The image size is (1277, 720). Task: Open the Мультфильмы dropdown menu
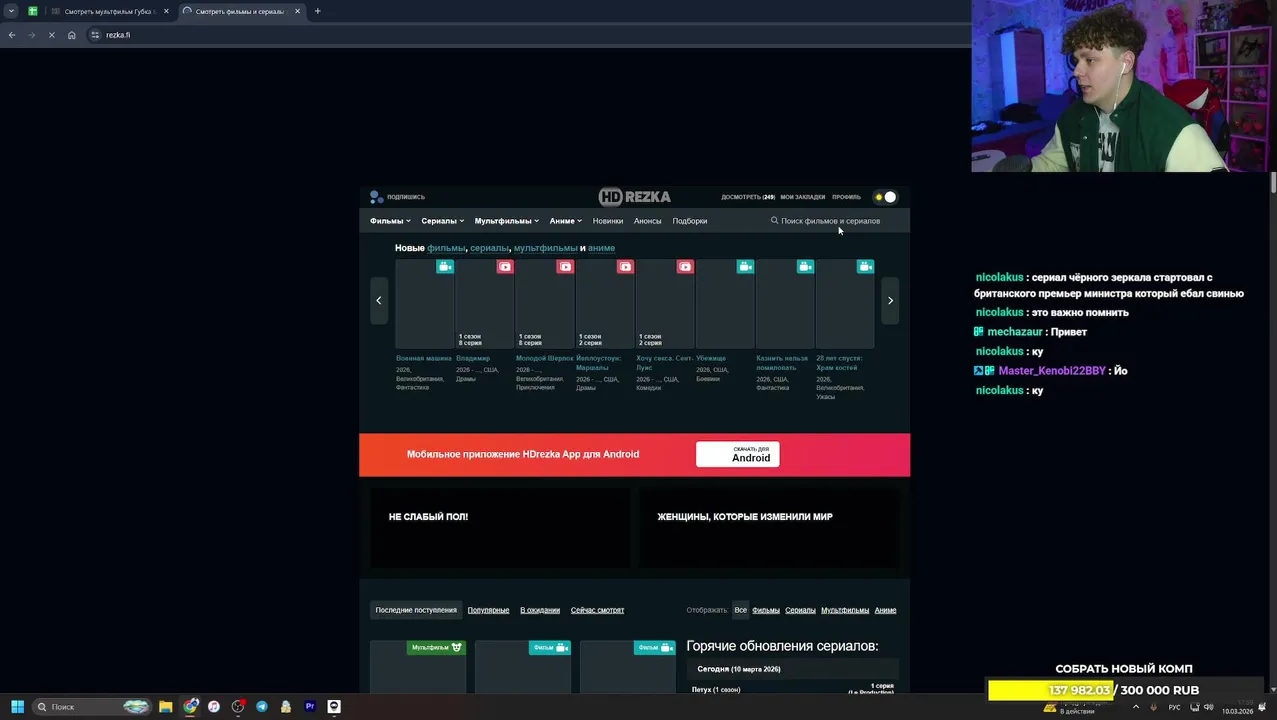tap(506, 221)
